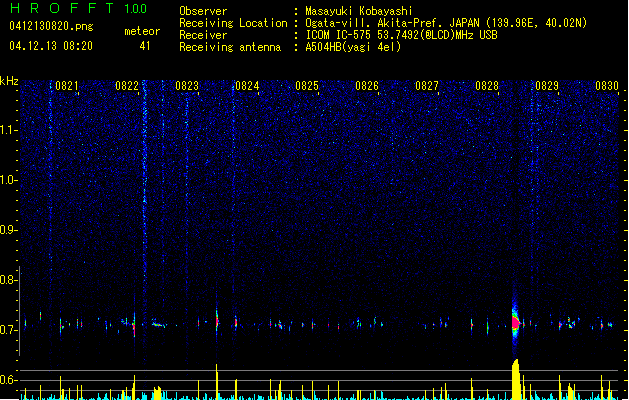Click the 0823 time marker
Screen dimensions: 629x400
coord(187,86)
